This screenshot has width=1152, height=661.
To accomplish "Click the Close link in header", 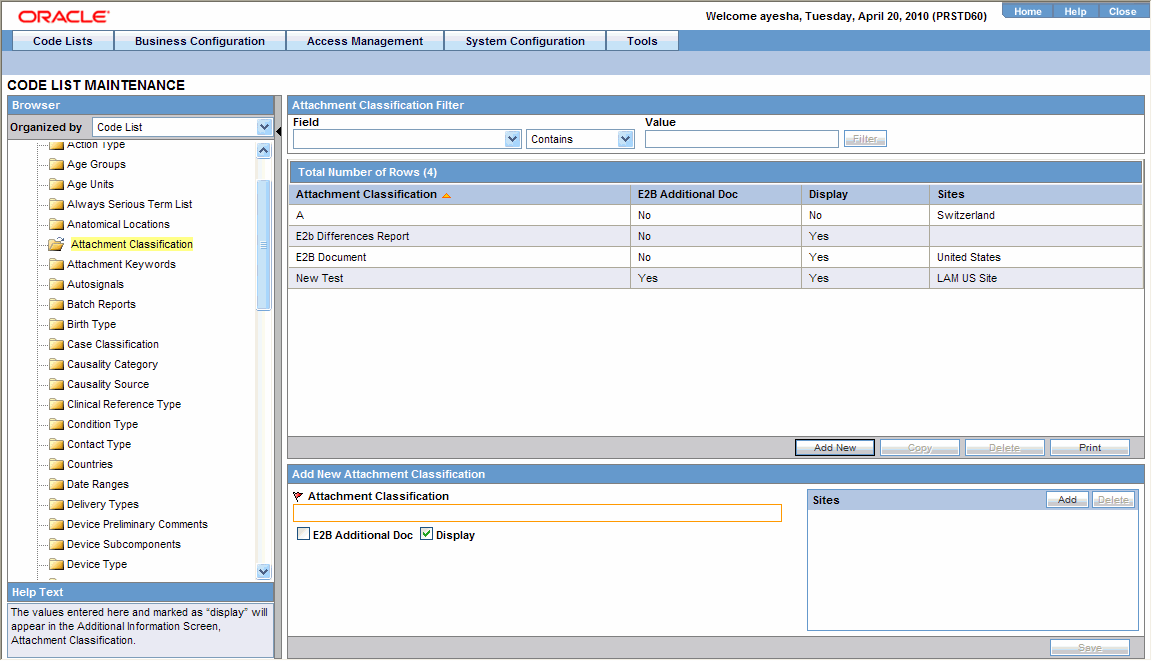I will (1123, 12).
